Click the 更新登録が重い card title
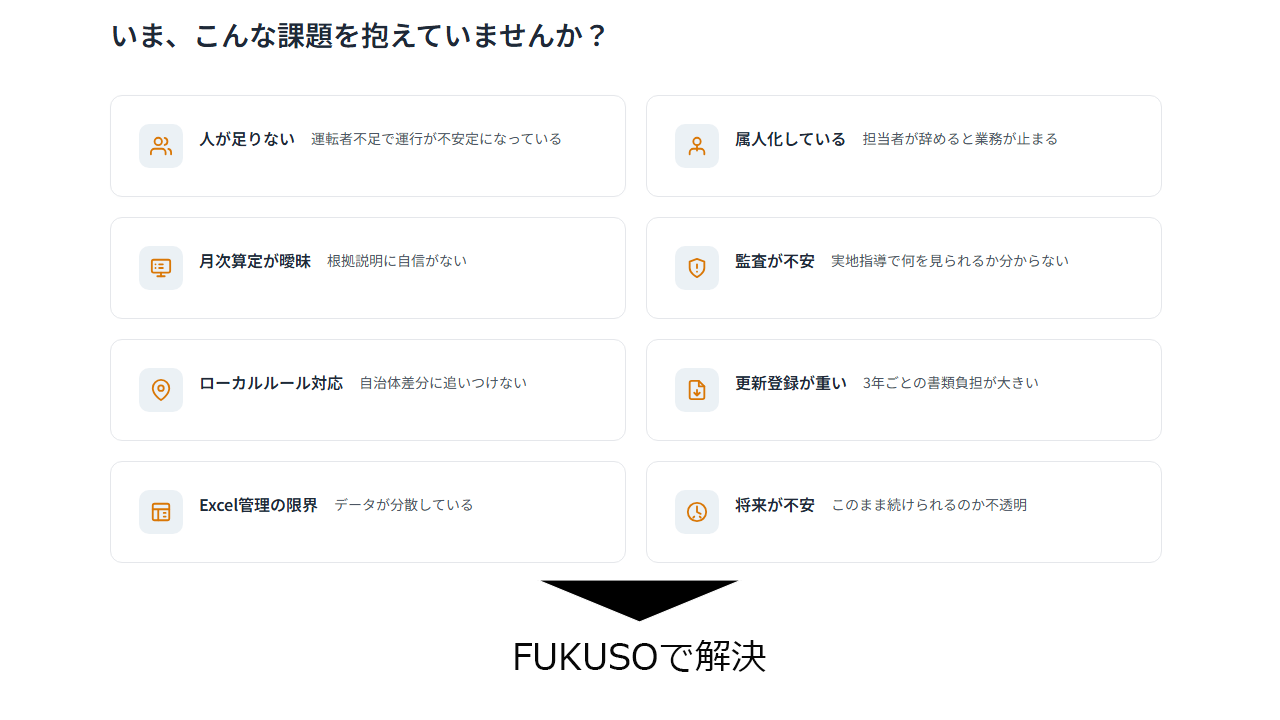Viewport: 1280px width, 720px height. coord(791,383)
